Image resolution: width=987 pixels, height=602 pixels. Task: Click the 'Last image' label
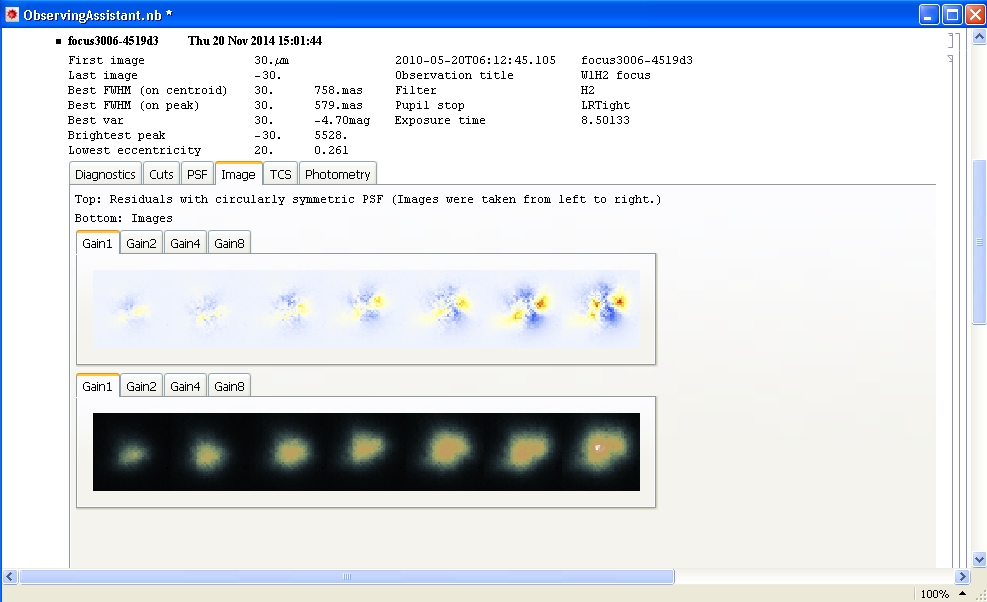(103, 76)
